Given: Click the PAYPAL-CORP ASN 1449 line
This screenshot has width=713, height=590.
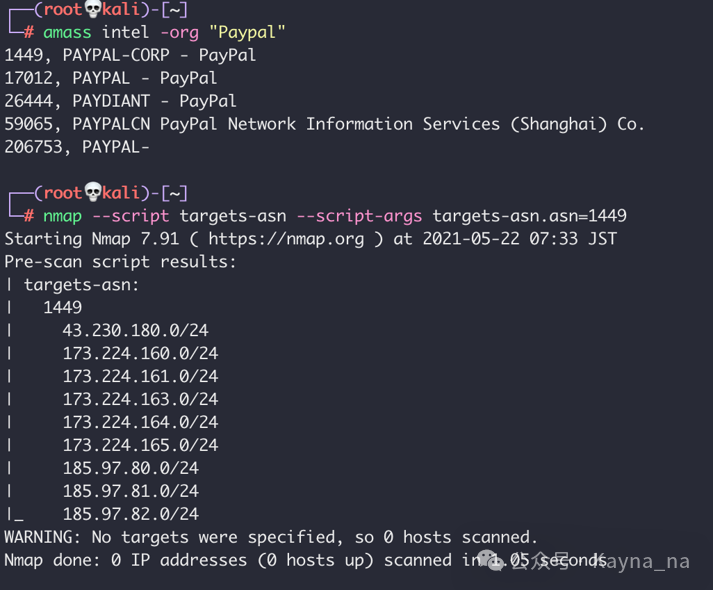Looking at the screenshot, I should [130, 55].
